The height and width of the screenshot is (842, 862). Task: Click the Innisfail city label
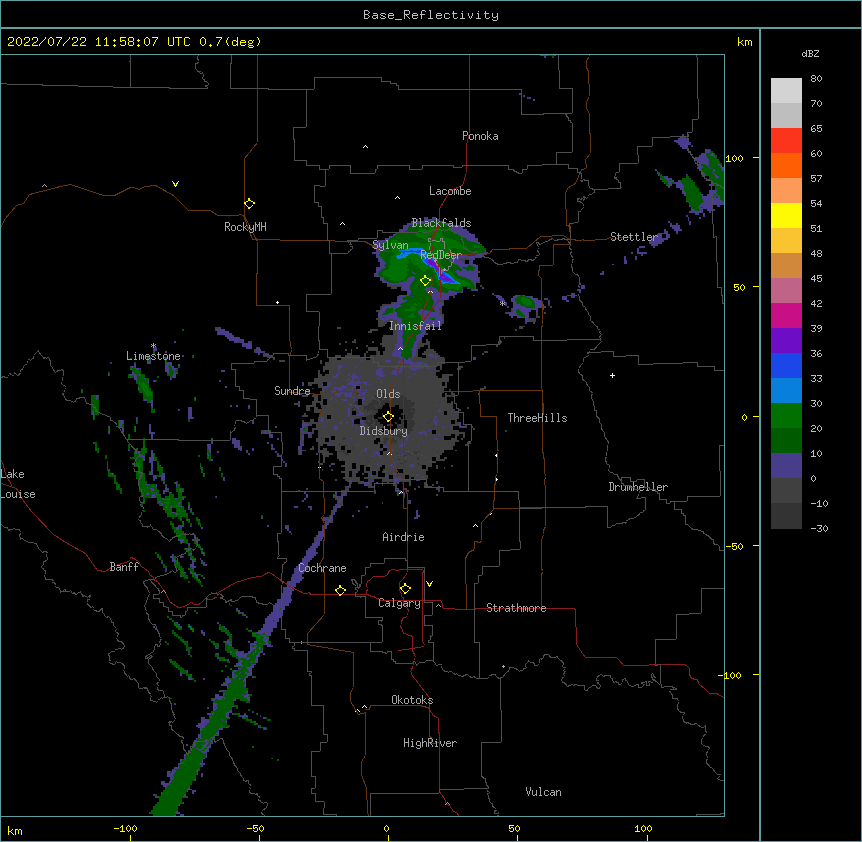(415, 326)
